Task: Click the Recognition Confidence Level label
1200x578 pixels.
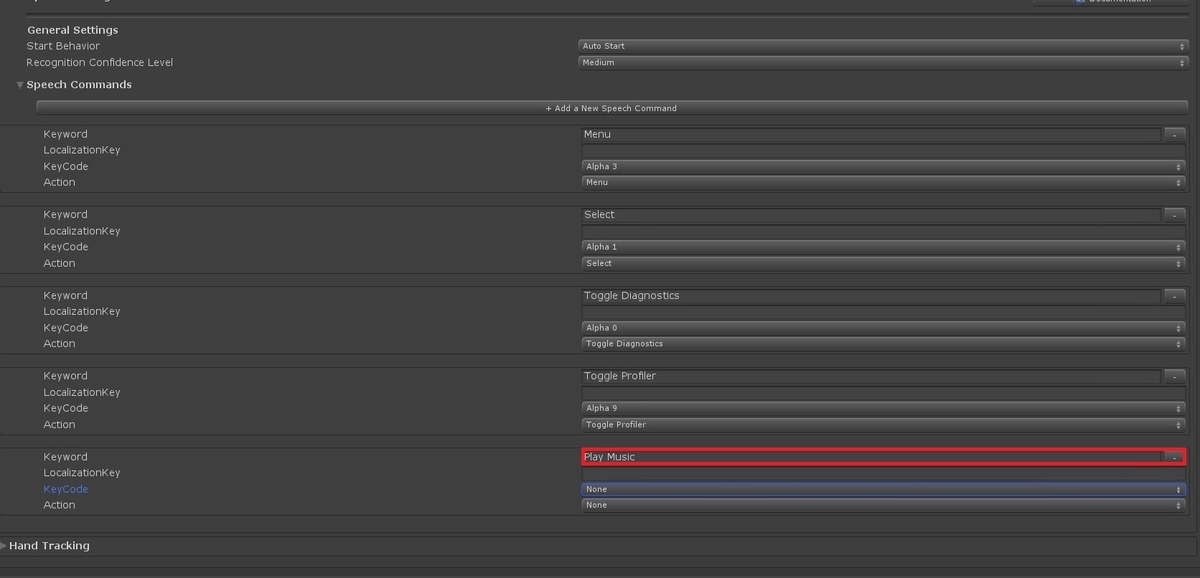Action: tap(100, 62)
